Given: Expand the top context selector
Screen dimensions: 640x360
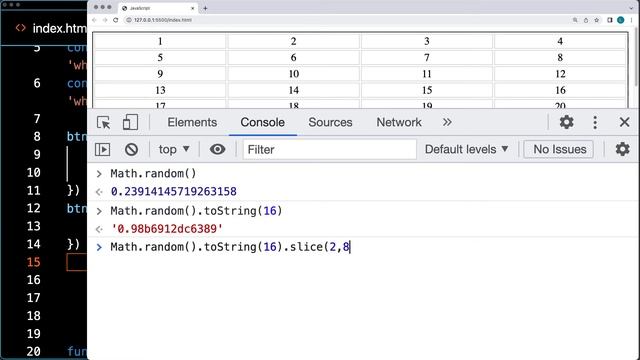Looking at the screenshot, I should click(174, 149).
